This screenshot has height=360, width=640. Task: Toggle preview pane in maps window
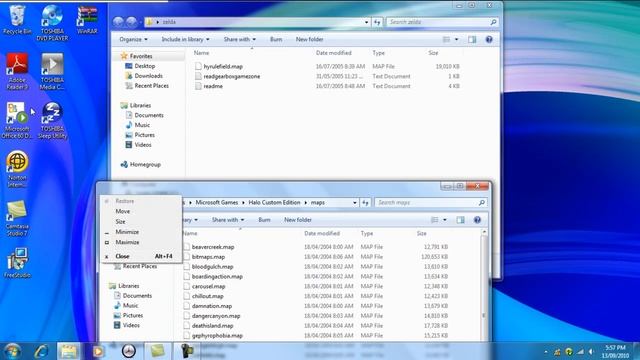tap(461, 220)
